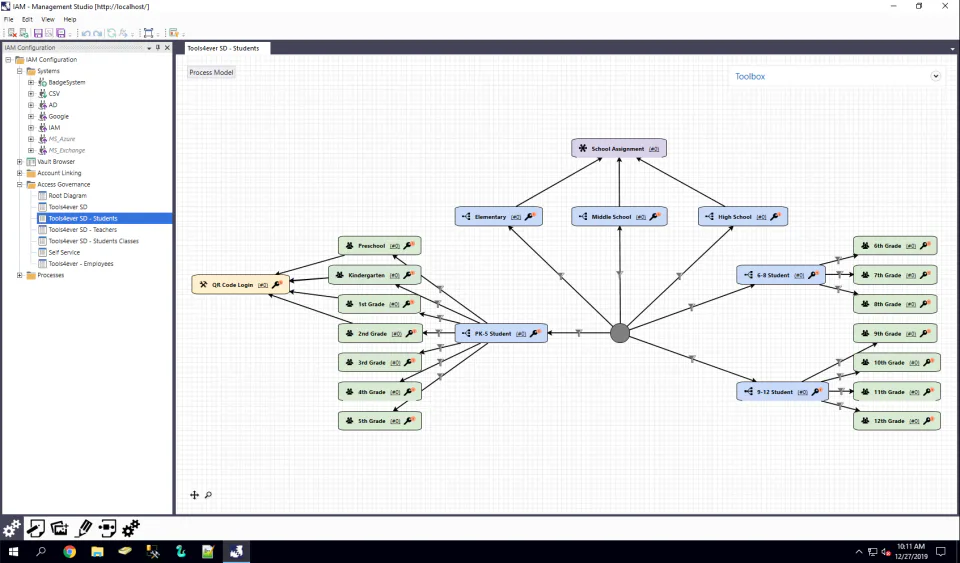Select Self Service in the tree
Screen dimensions: 960x563
pyautogui.click(x=64, y=252)
